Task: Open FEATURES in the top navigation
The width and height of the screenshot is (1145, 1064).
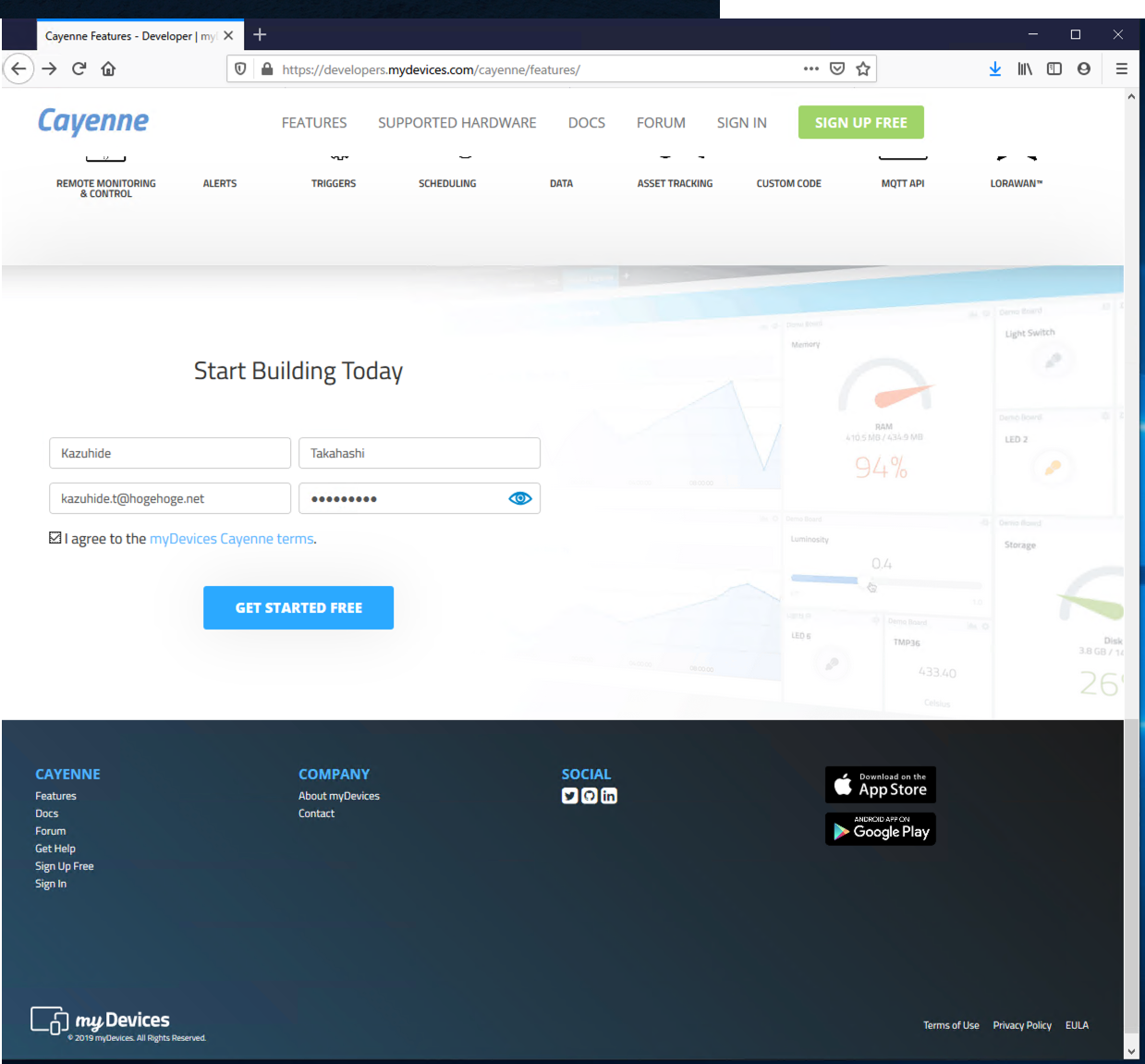Action: [x=314, y=123]
